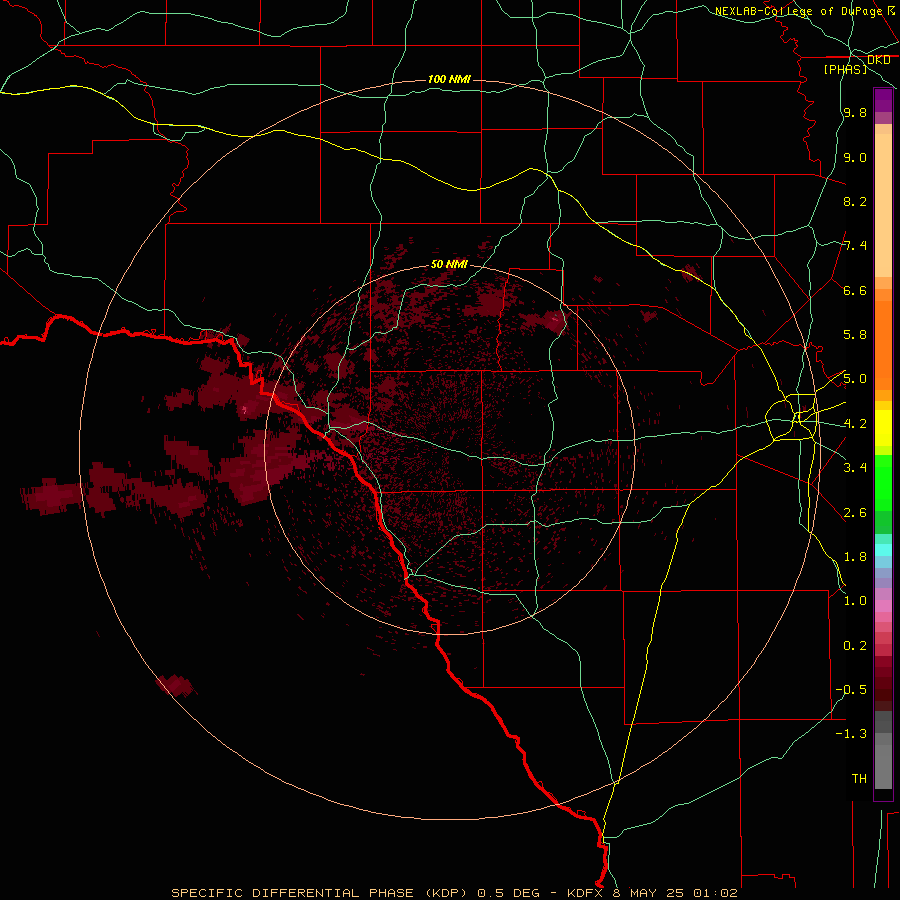Click the Specific Differential Phase caption text
The width and height of the screenshot is (900, 900).
[x=454, y=893]
